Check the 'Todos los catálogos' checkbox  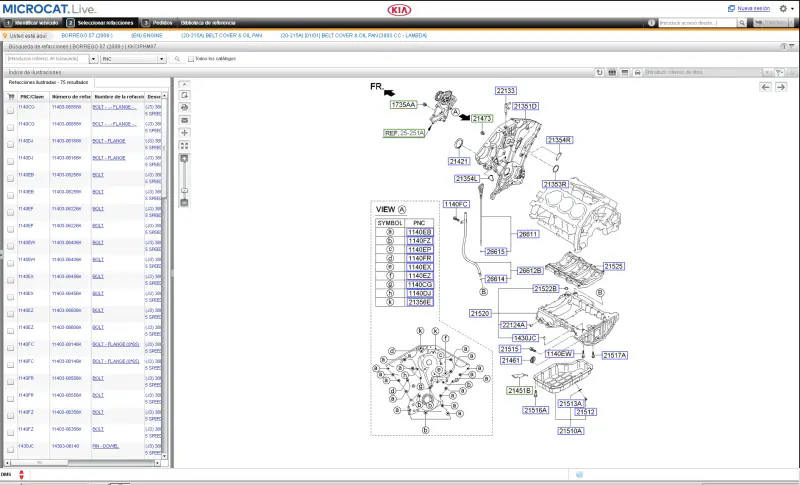(191, 59)
